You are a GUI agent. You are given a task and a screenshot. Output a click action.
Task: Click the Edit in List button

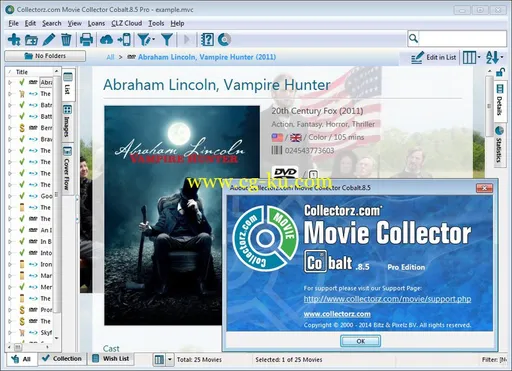(x=434, y=58)
